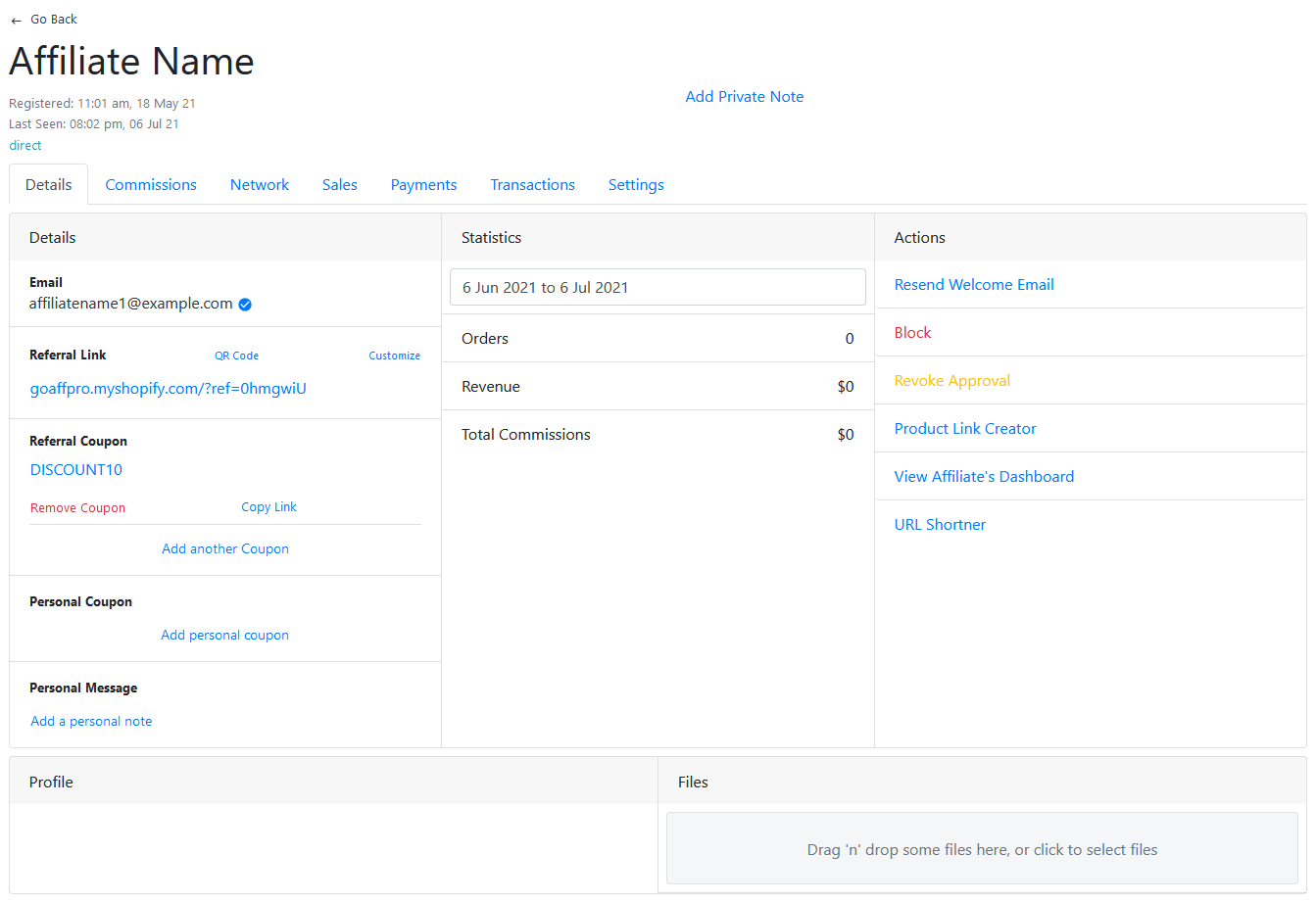This screenshot has width=1316, height=902.
Task: Resend Welcome Email to affiliate
Action: click(x=974, y=285)
